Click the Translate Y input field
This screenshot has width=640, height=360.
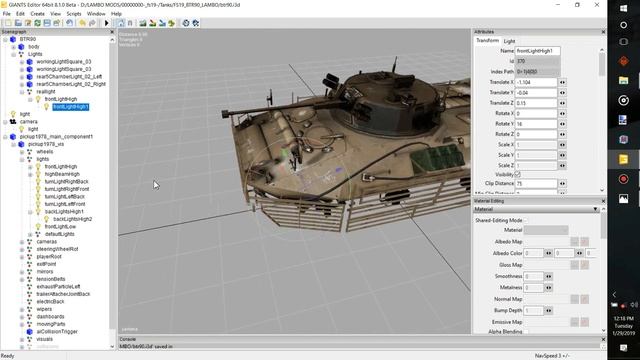(536, 93)
